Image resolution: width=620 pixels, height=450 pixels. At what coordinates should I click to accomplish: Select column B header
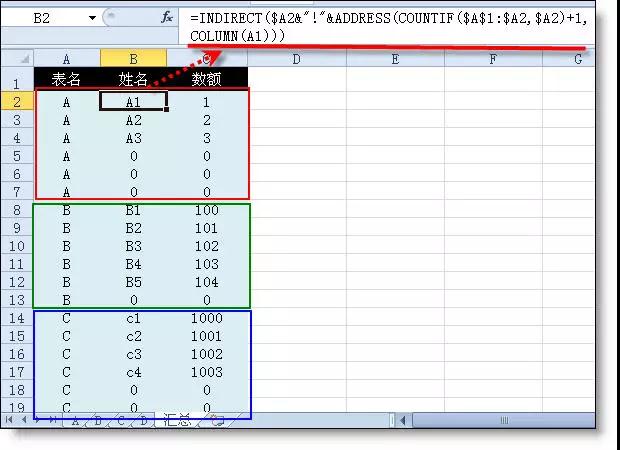(x=133, y=59)
